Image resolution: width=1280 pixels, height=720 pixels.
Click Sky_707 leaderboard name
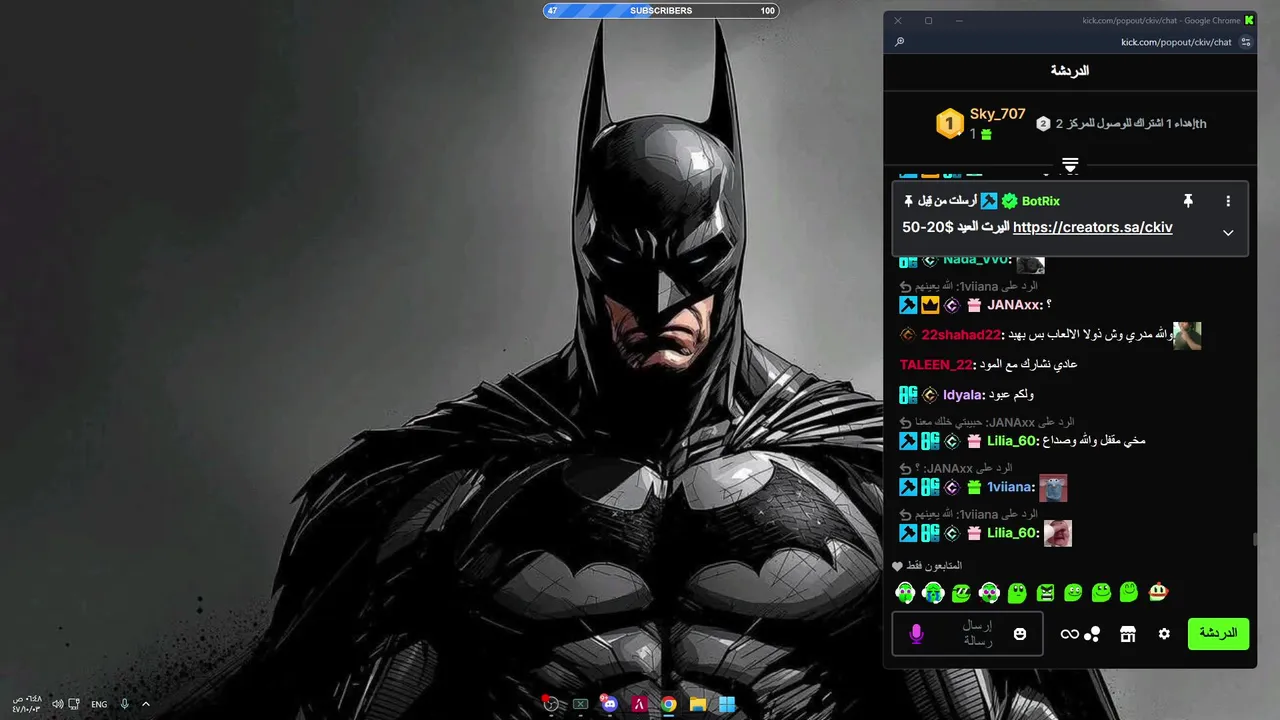coord(997,114)
